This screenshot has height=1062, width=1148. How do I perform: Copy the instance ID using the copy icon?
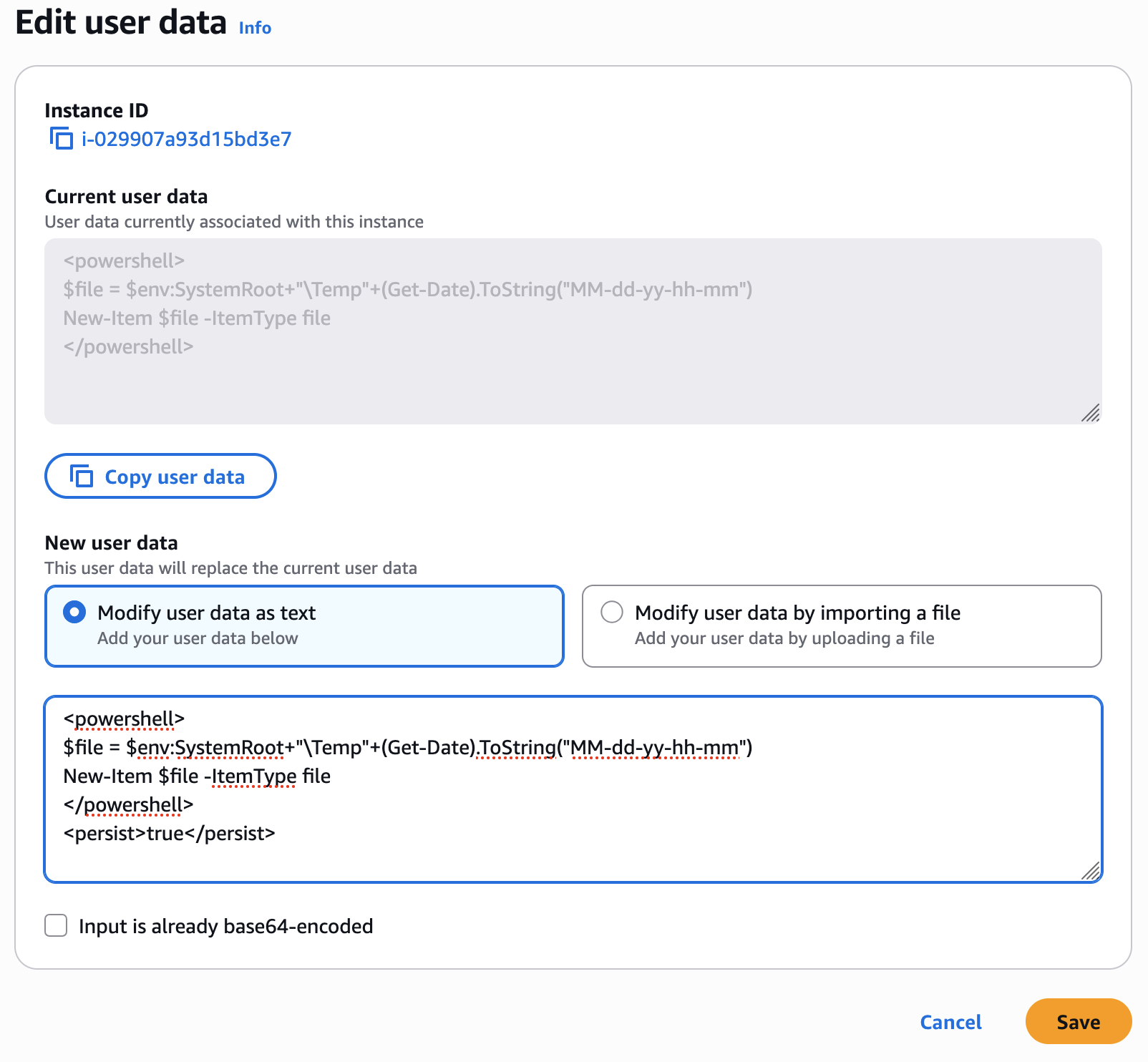(x=61, y=138)
